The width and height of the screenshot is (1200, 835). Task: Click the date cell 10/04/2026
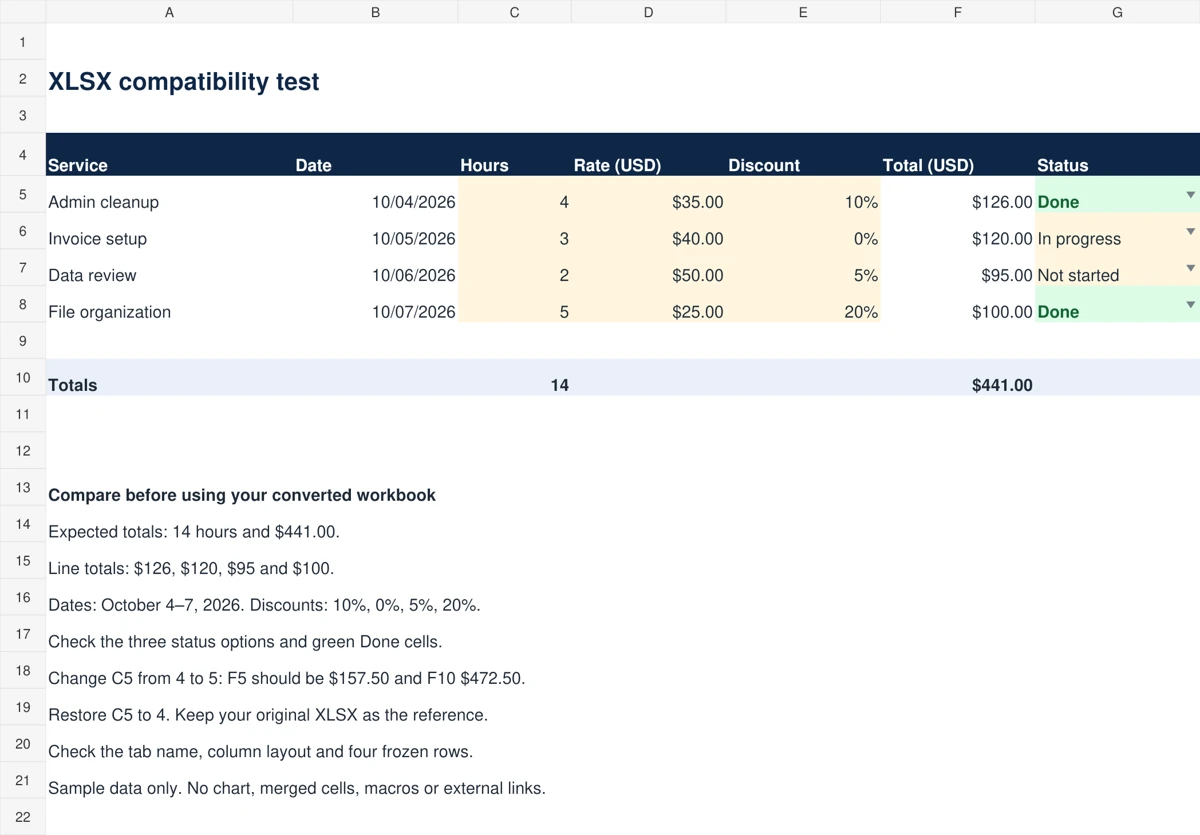point(375,195)
